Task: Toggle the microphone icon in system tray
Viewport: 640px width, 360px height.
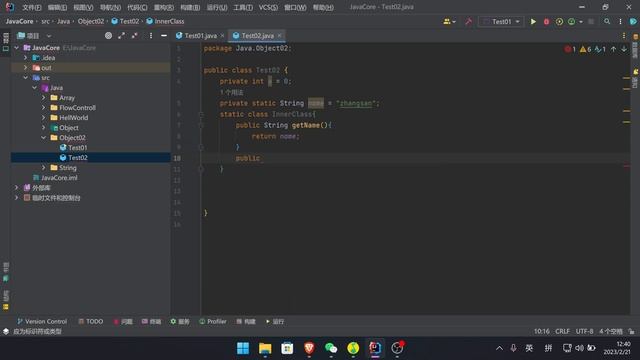Action: 513,348
